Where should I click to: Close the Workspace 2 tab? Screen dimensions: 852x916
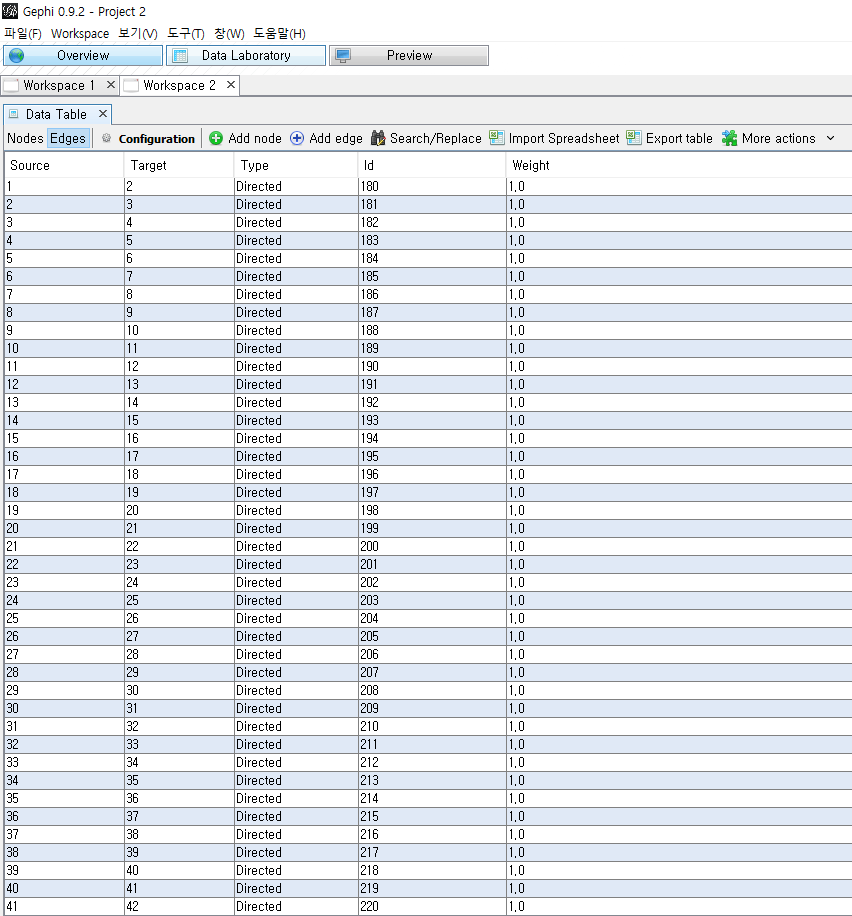pos(231,86)
